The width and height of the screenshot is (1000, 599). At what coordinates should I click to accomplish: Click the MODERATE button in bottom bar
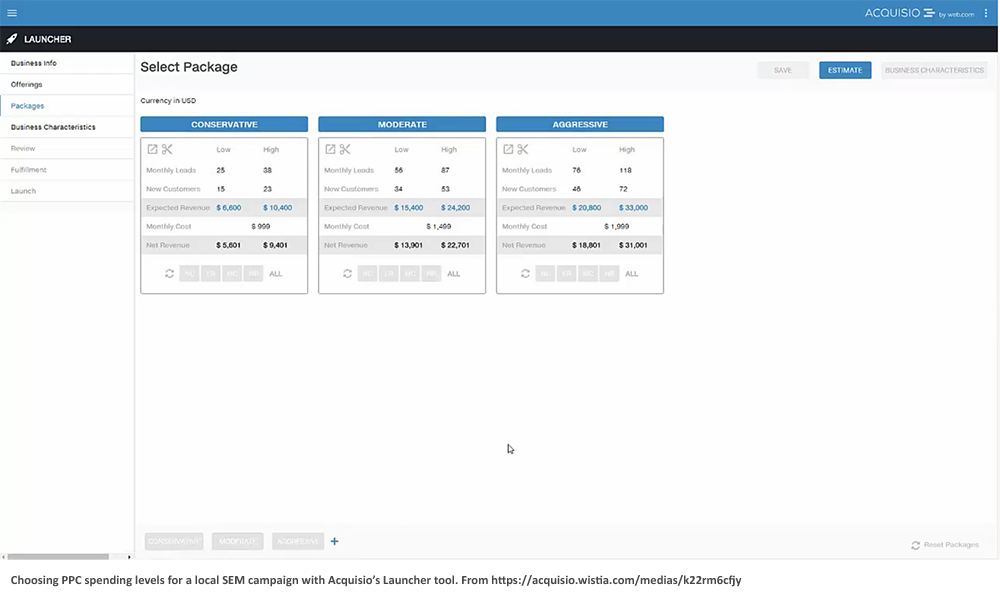[238, 541]
